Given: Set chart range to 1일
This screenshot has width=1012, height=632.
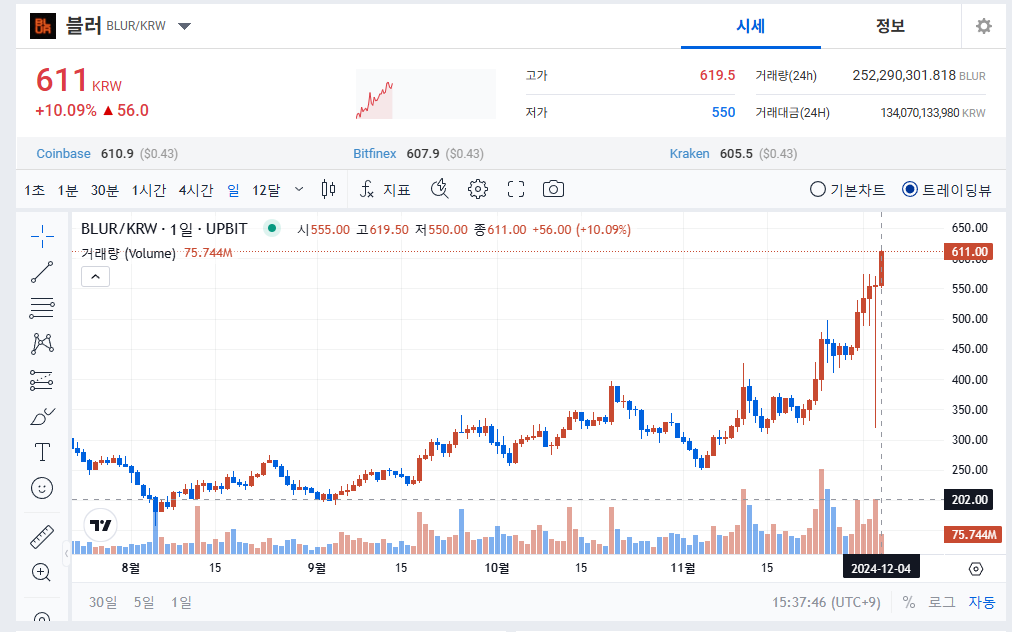Looking at the screenshot, I should click(x=181, y=602).
